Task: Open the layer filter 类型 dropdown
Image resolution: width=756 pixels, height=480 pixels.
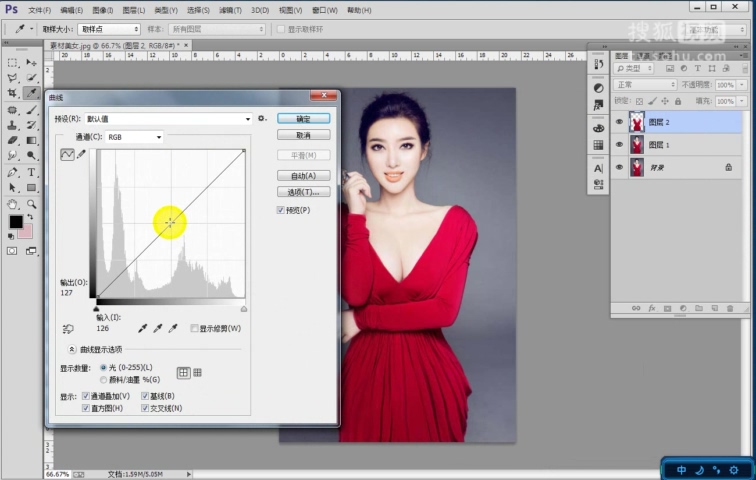Action: 634,68
